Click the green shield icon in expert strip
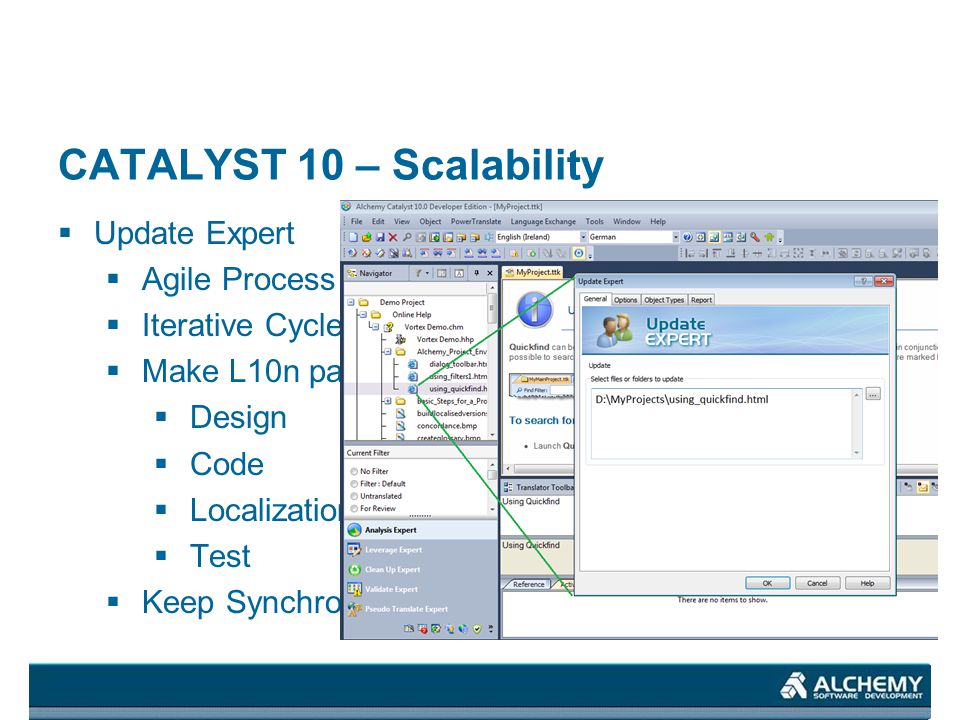Viewport: 960px width, 720px height. click(x=477, y=629)
